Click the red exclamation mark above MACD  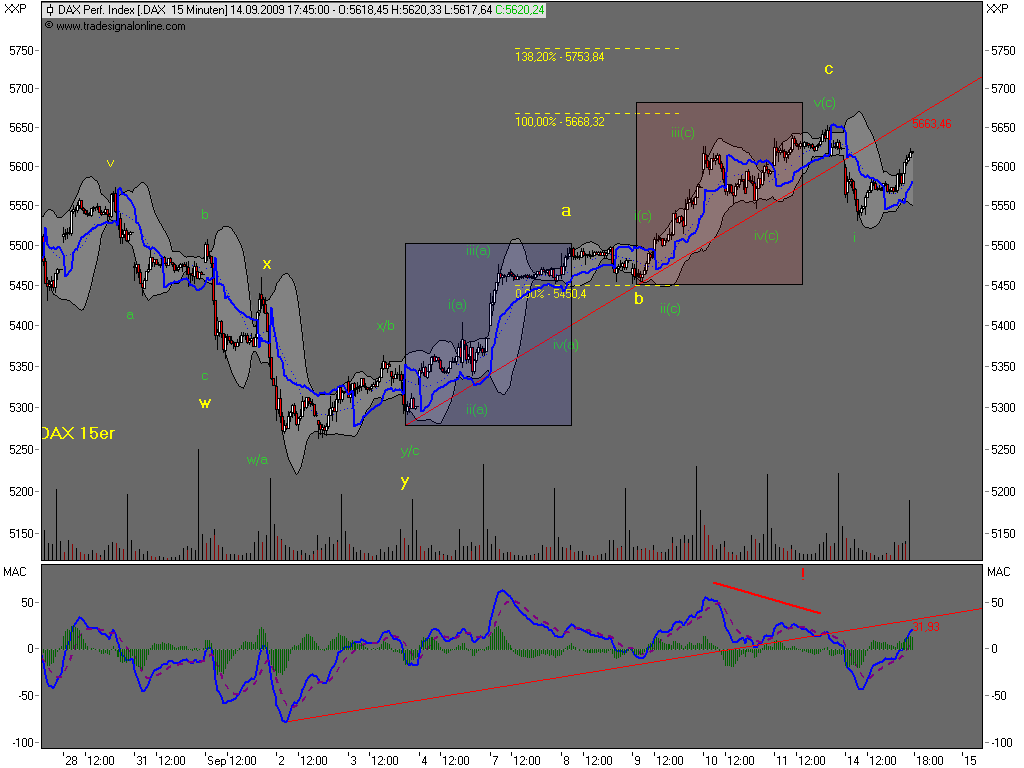(x=803, y=574)
